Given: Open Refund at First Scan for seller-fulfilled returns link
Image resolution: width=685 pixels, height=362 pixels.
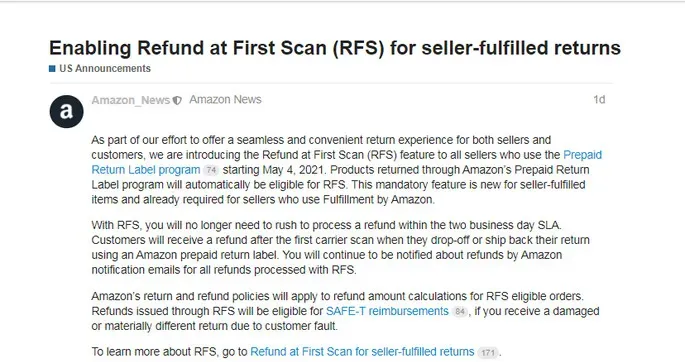Looking at the screenshot, I should [x=362, y=352].
